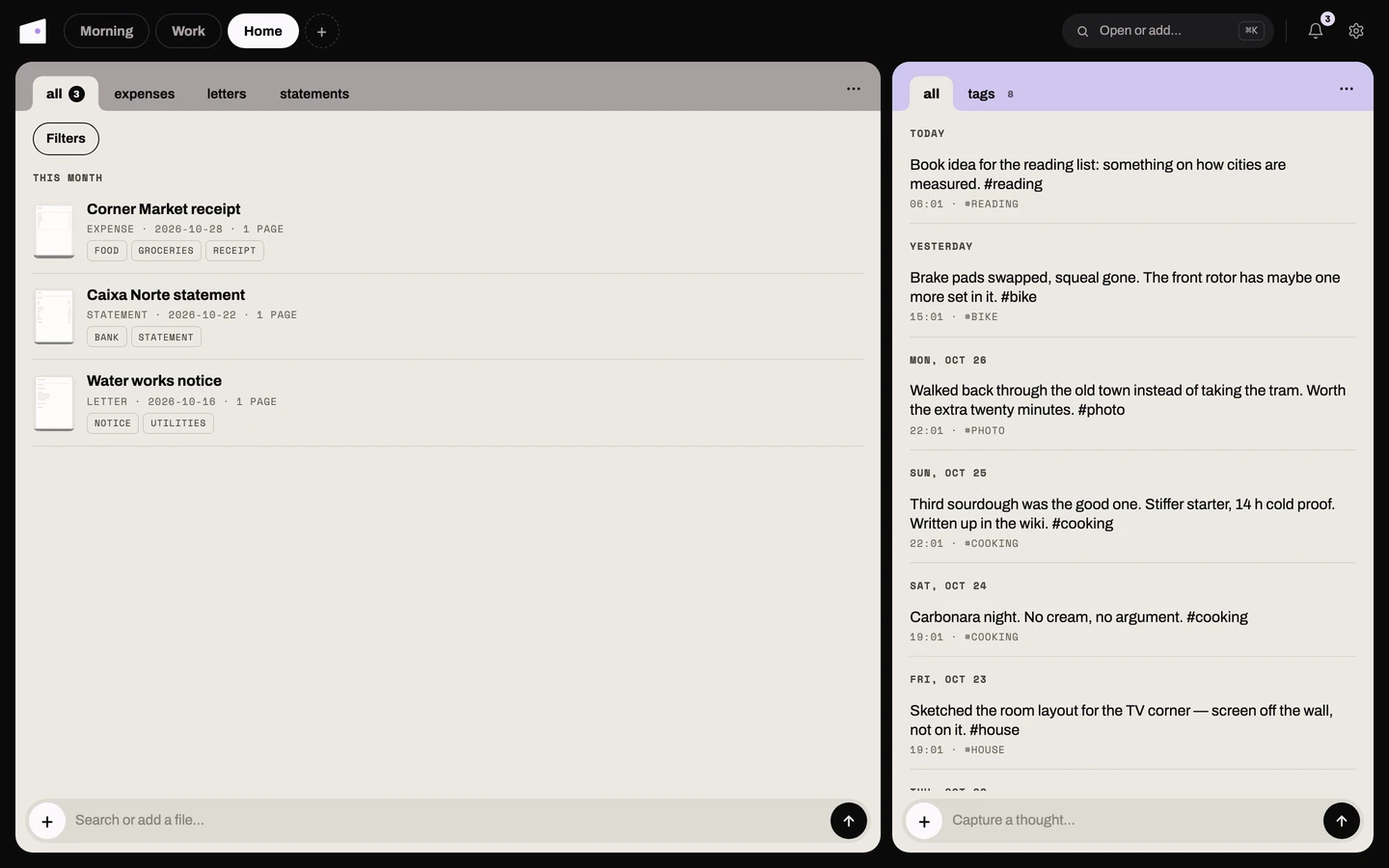Open the Carbonara night note
1389x868 pixels.
(x=1132, y=627)
